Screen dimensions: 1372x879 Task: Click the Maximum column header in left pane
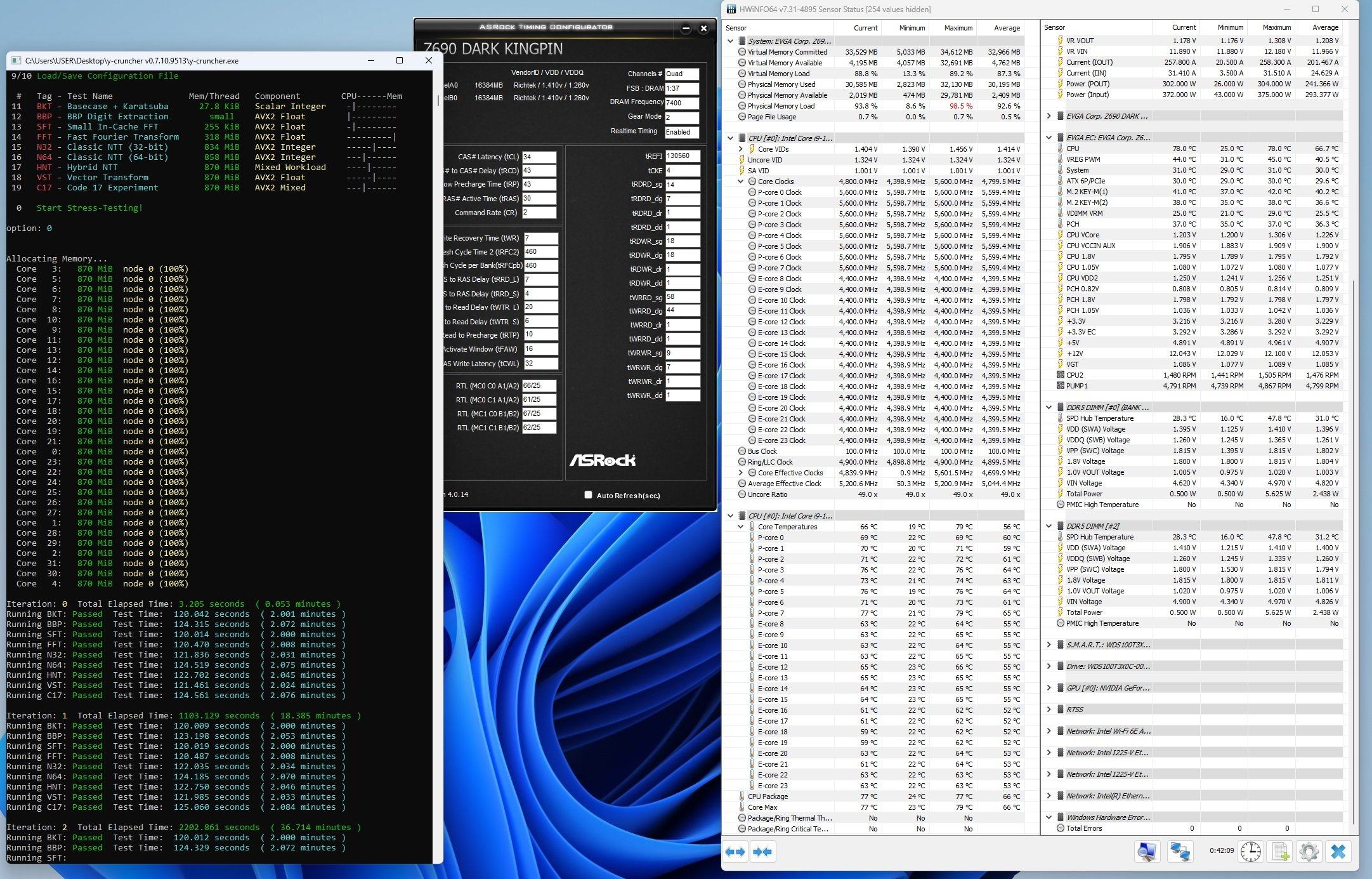(957, 28)
